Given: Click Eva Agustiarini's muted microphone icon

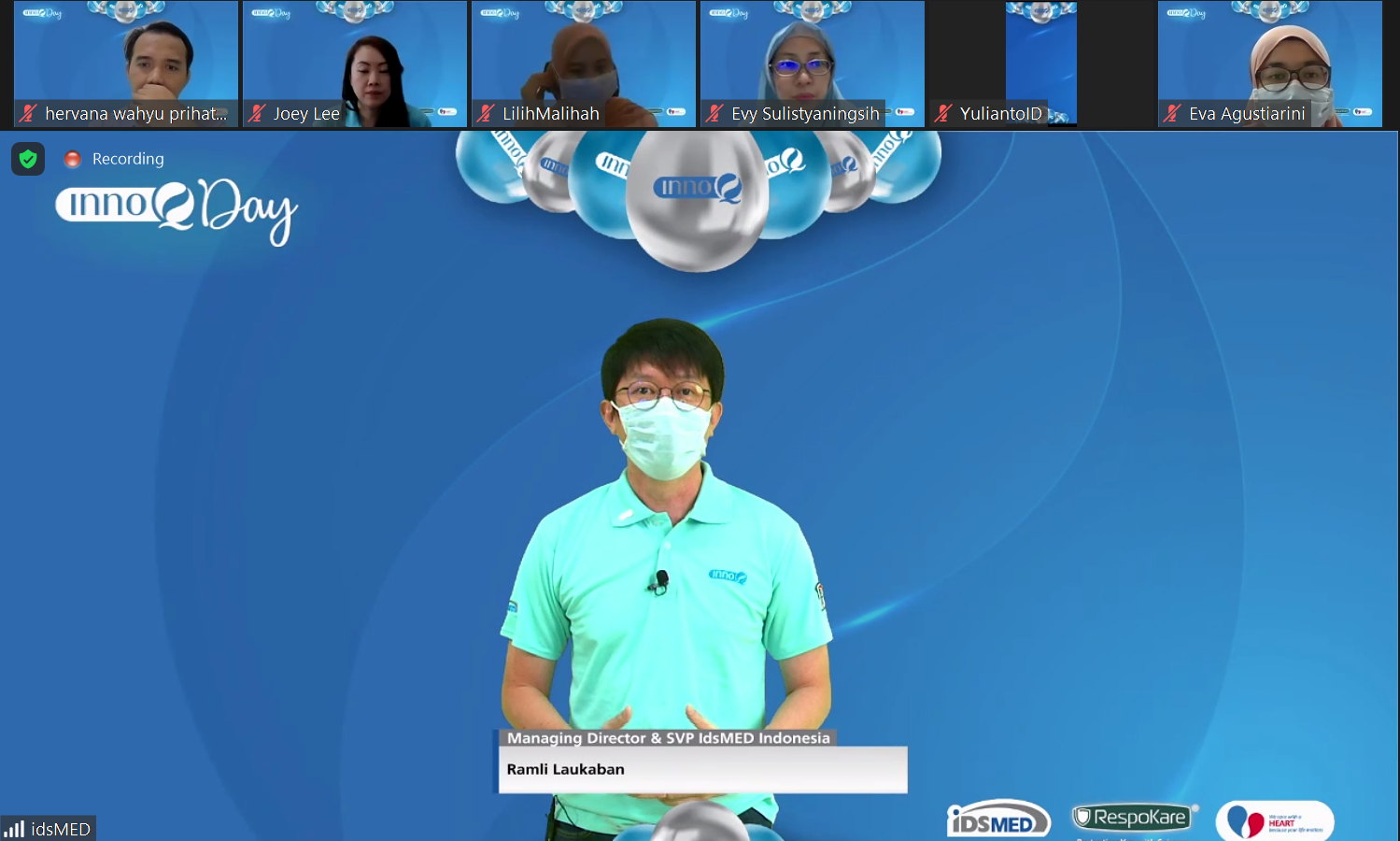Looking at the screenshot, I should tap(1172, 114).
